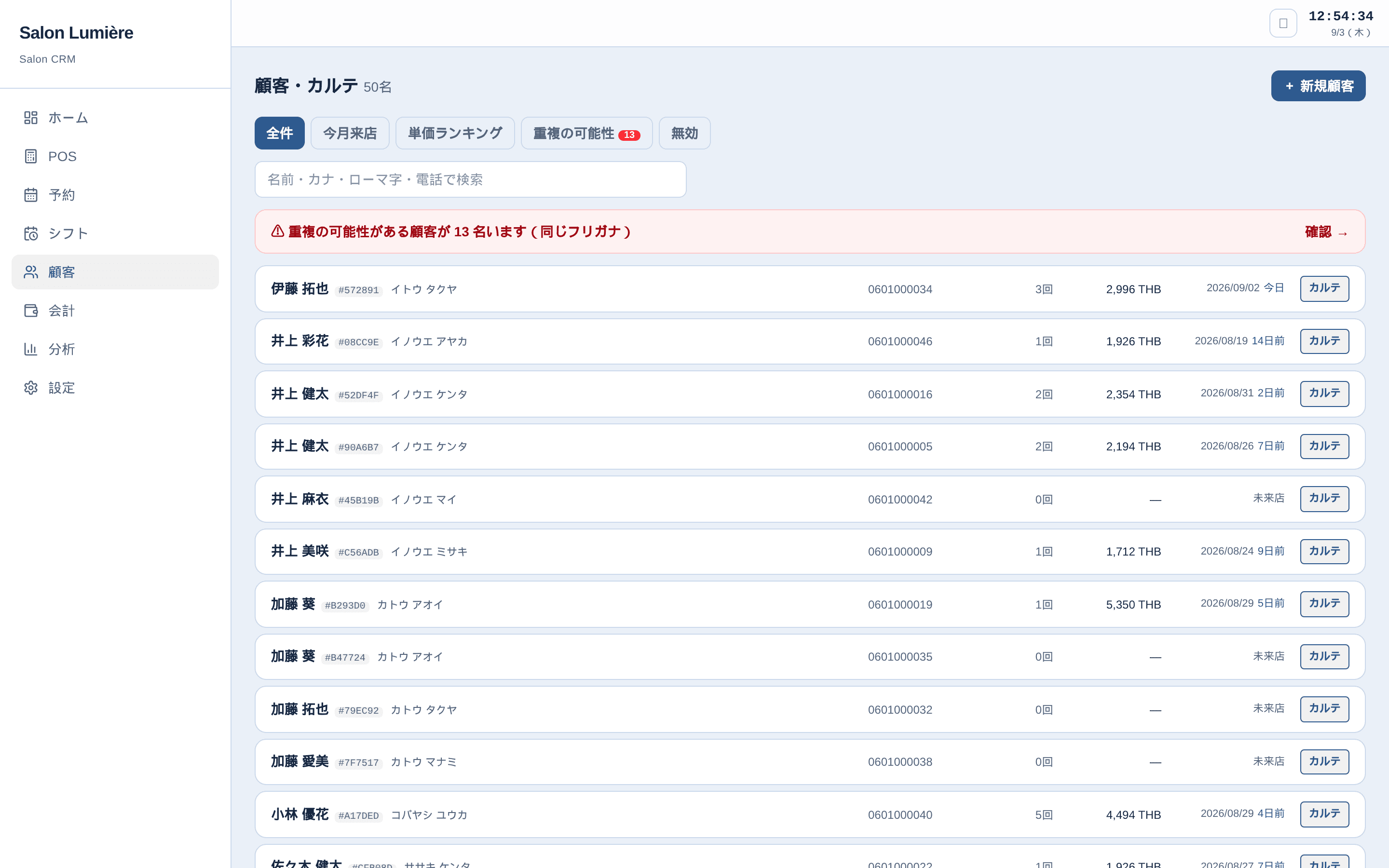This screenshot has height=868, width=1389.
Task: Open カルテ for 小林 優花
Action: (x=1324, y=814)
